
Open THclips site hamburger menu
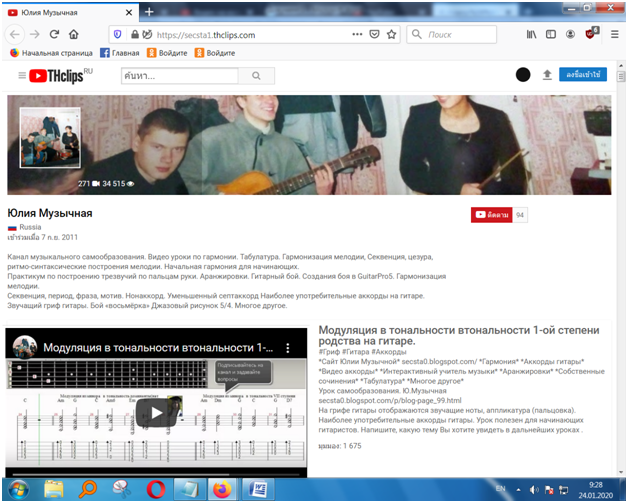[x=22, y=75]
